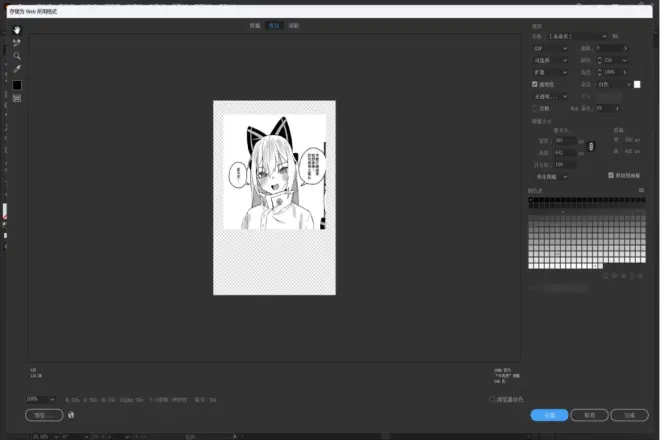660x440 pixels.
Task: Open the colors count dropdown arrow
Action: (x=625, y=61)
